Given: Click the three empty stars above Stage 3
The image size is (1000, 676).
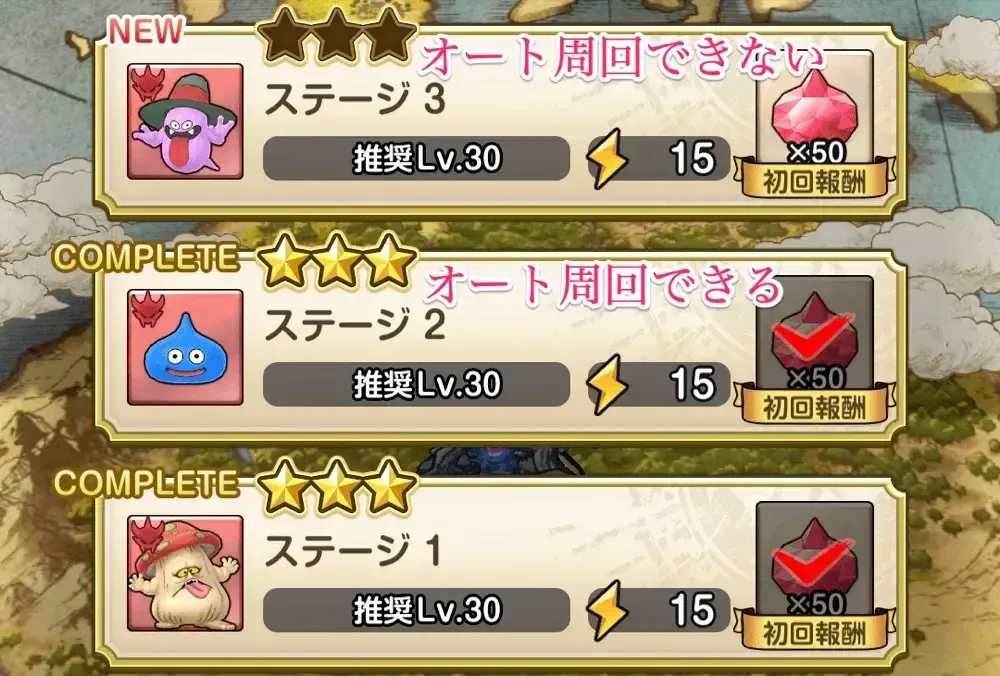Looking at the screenshot, I should point(337,35).
